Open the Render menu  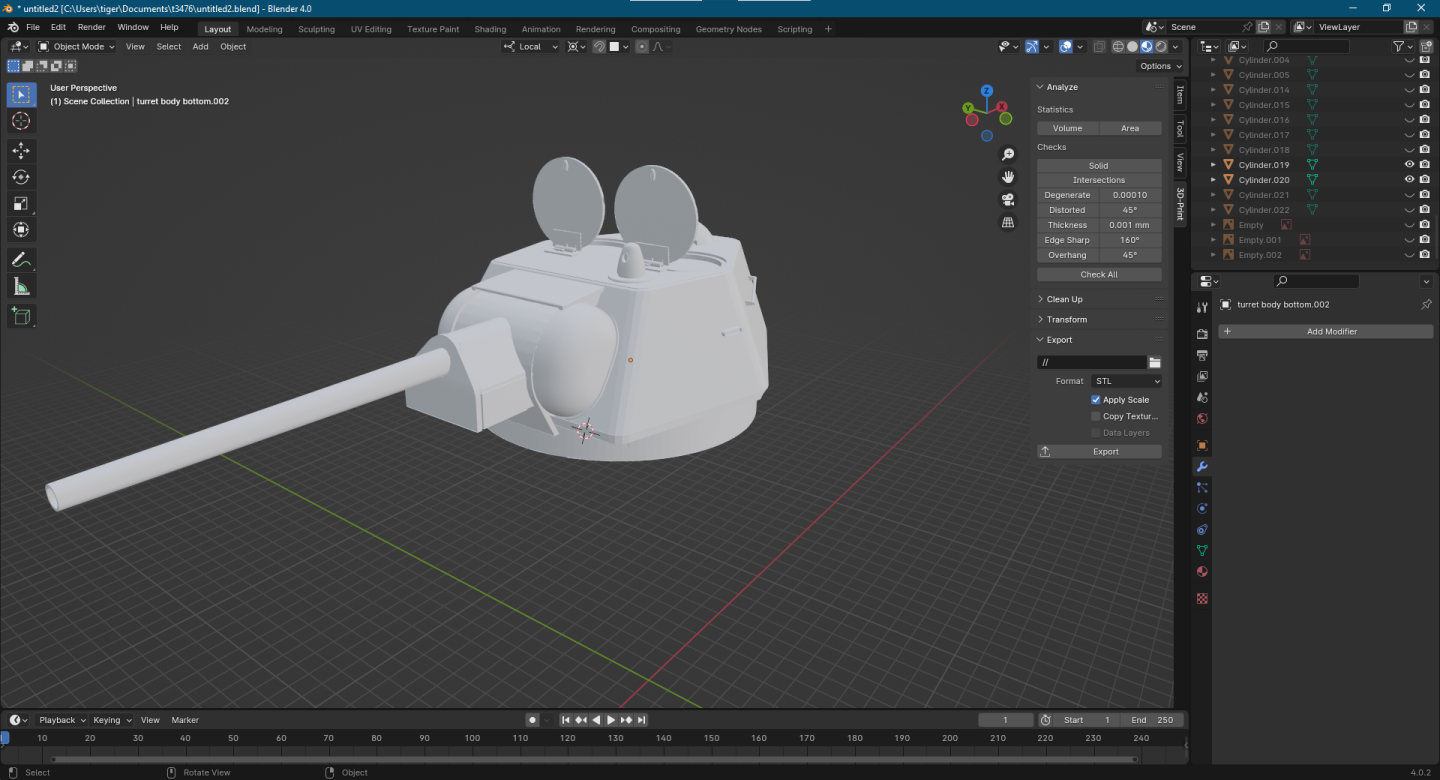click(91, 27)
